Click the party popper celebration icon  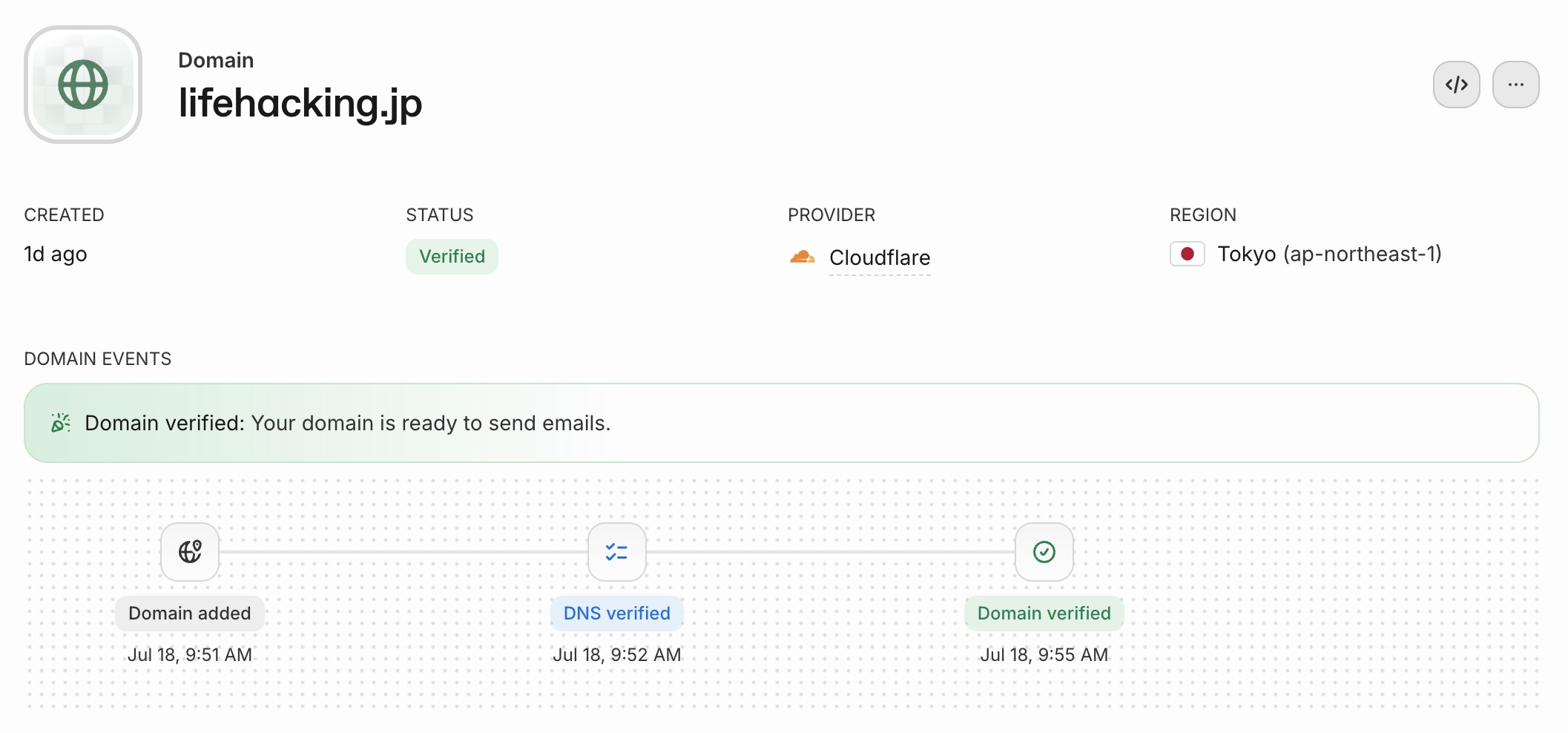coord(60,423)
